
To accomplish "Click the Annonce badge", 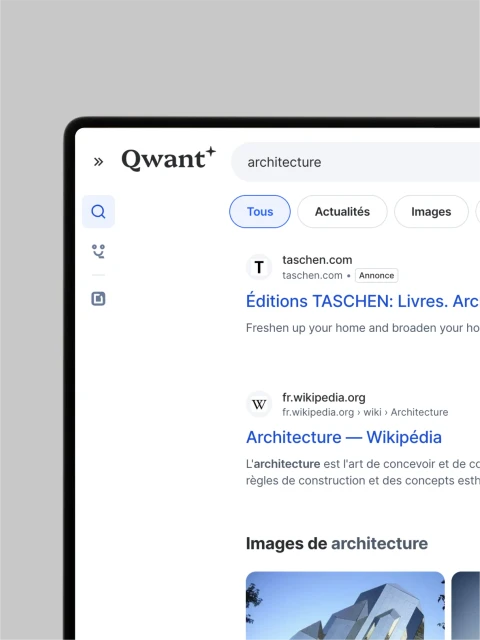I will pos(376,276).
